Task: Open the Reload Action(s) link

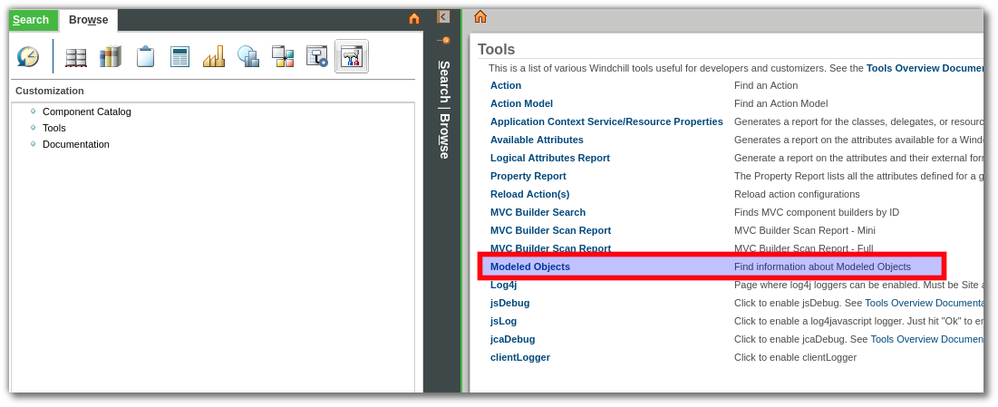Action: tap(530, 194)
